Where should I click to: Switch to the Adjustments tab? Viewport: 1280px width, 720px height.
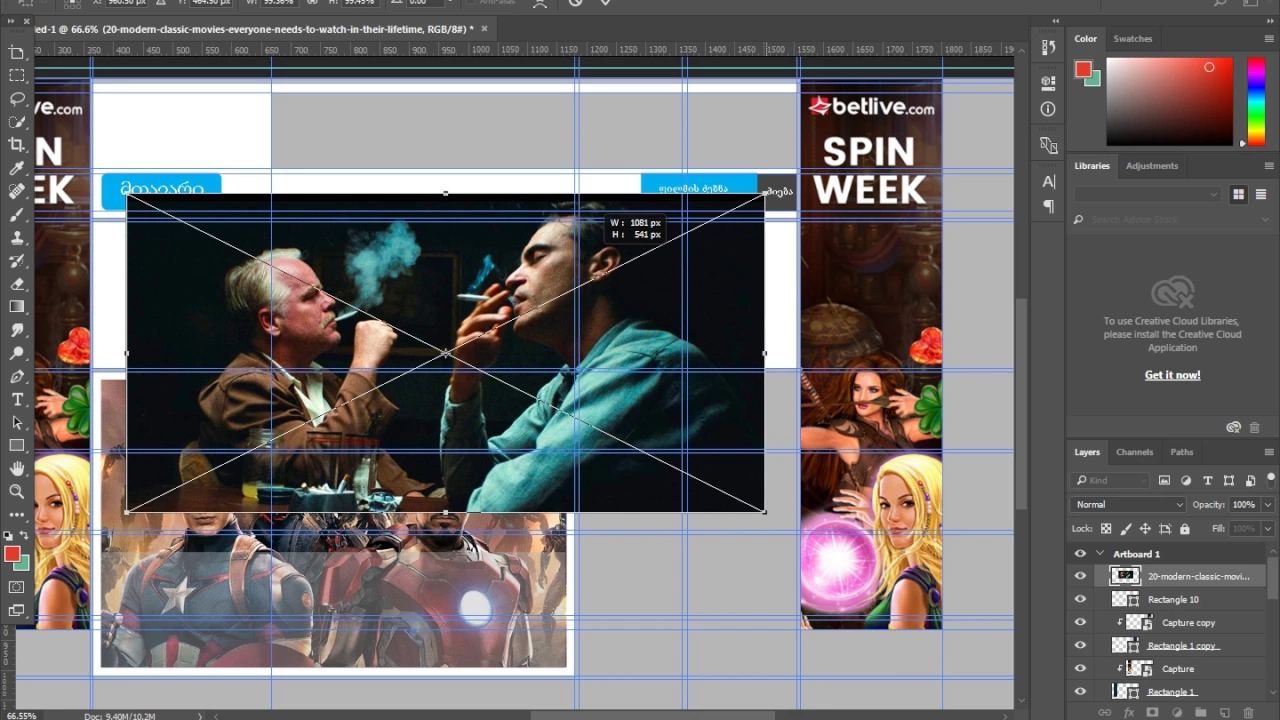coord(1152,166)
